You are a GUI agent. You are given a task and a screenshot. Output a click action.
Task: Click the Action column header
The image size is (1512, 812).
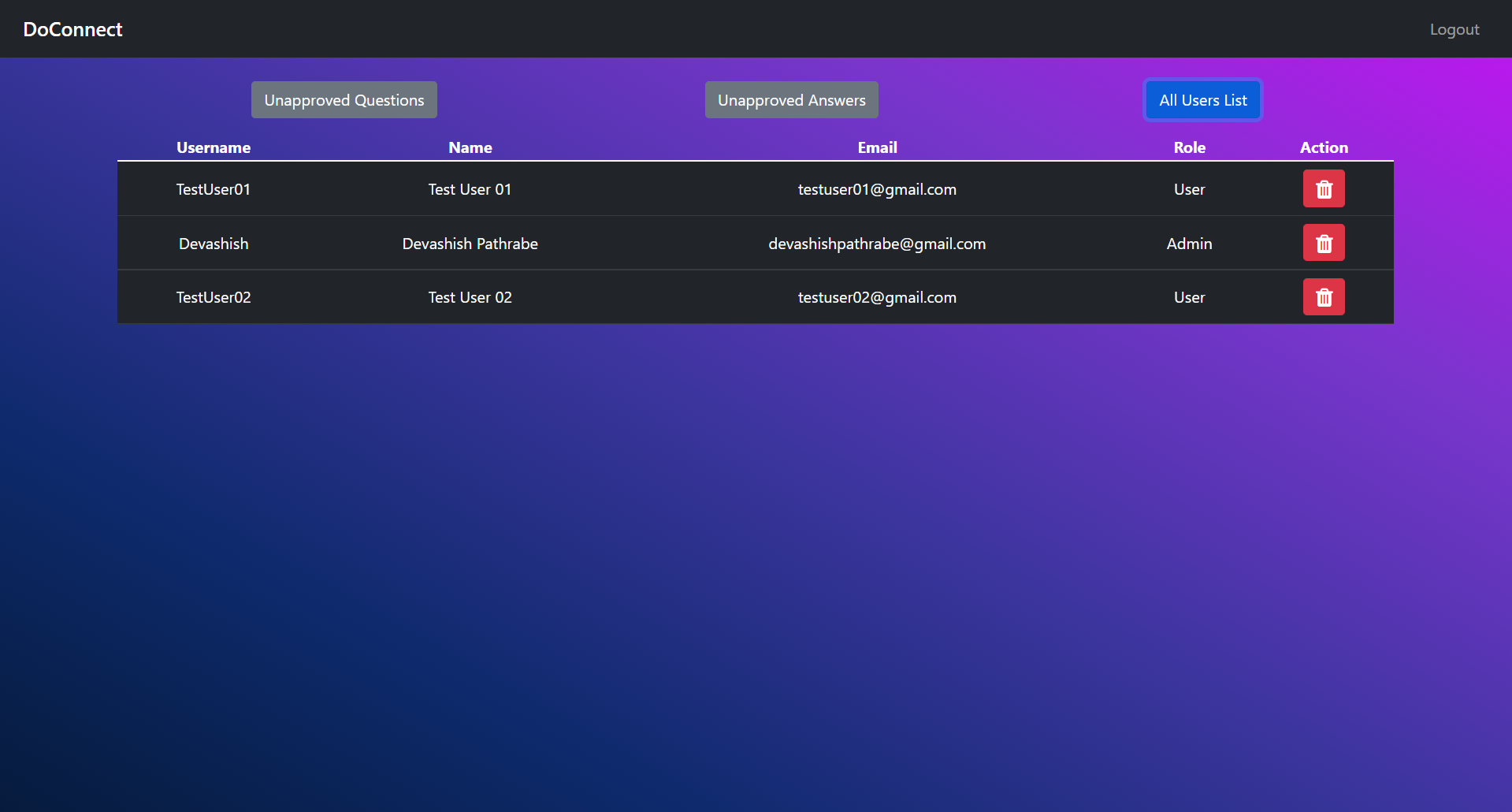(1324, 147)
